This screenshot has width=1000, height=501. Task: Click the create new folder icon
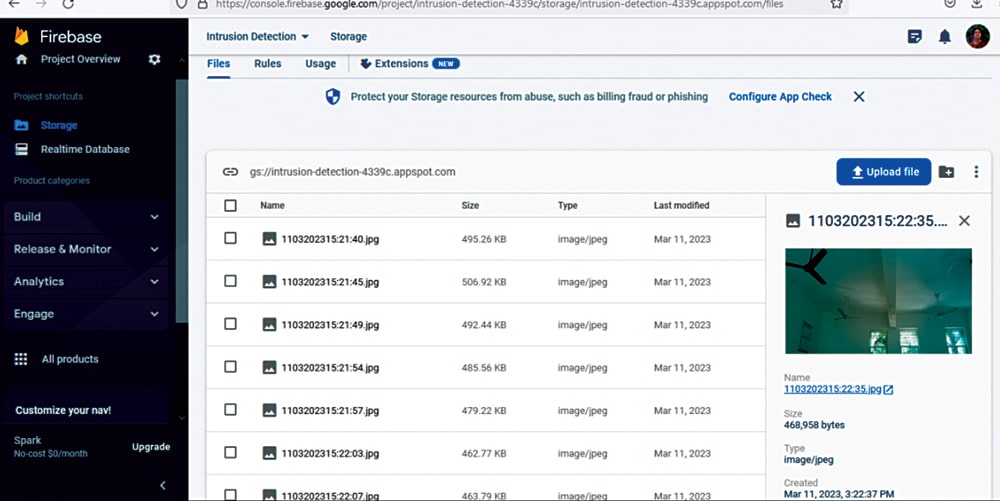[946, 172]
